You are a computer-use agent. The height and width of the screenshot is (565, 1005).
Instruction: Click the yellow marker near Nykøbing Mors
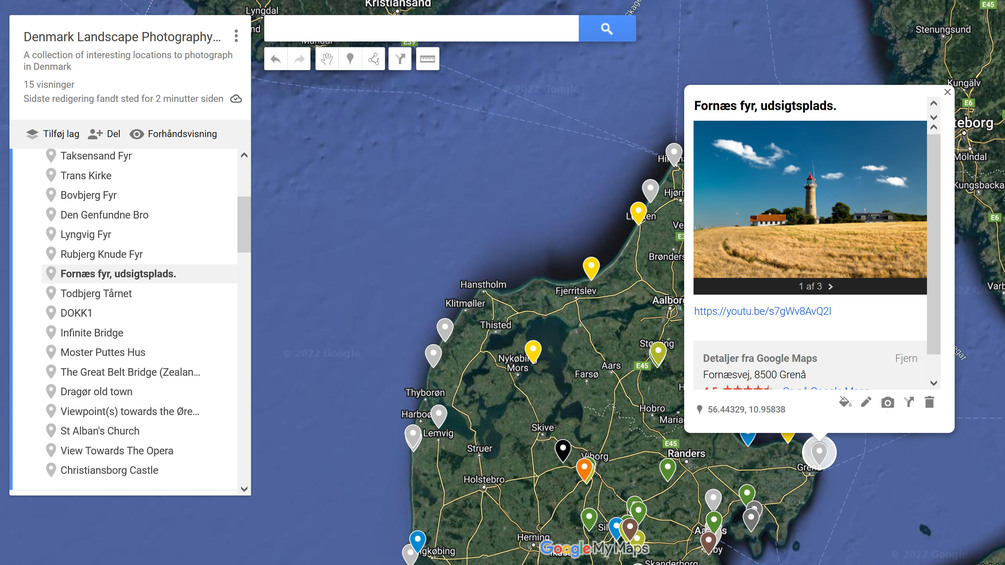[533, 351]
